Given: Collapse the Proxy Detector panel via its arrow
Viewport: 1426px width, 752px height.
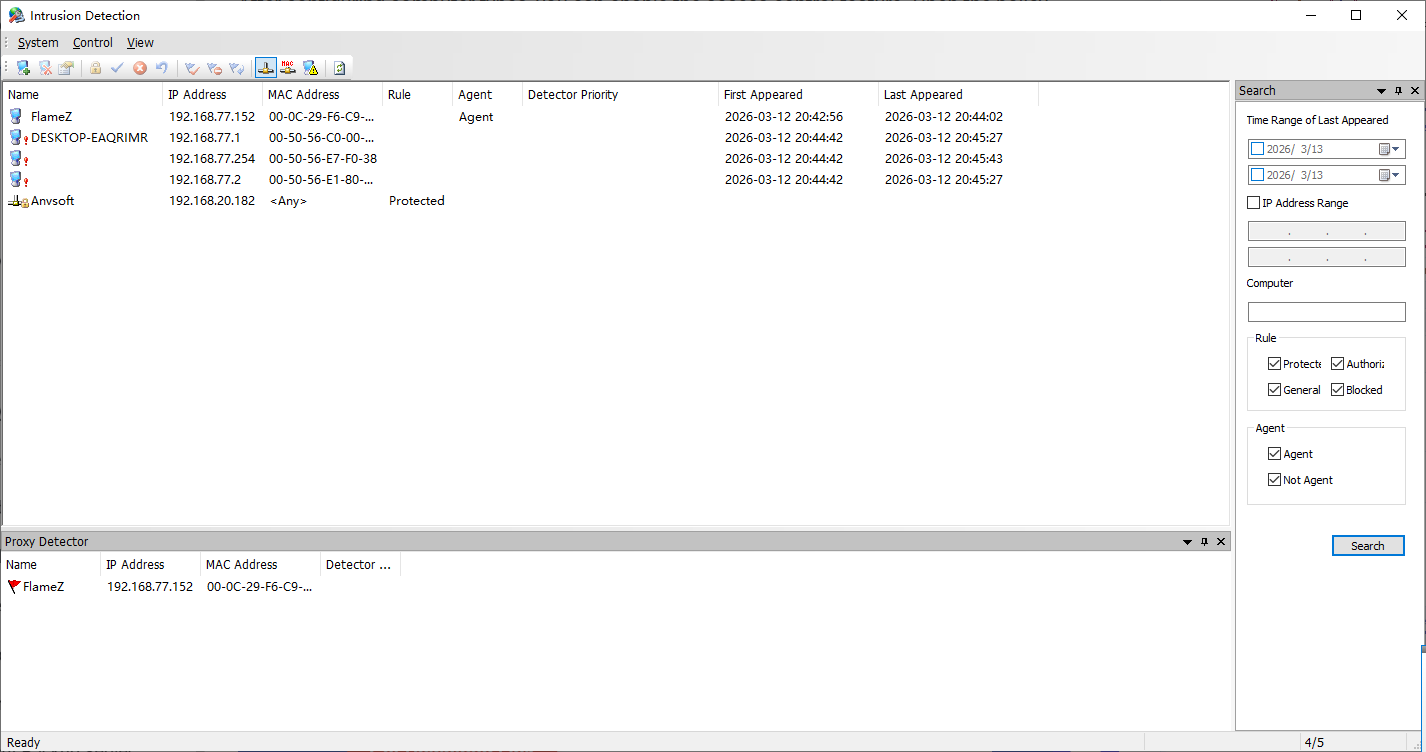Looking at the screenshot, I should coord(1187,541).
